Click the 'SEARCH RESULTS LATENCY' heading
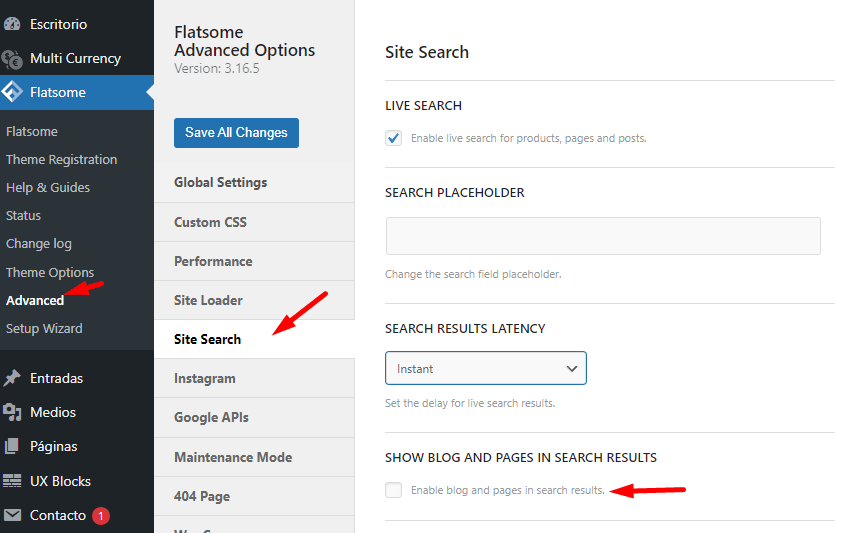Screen dimensions: 857x533 point(465,329)
